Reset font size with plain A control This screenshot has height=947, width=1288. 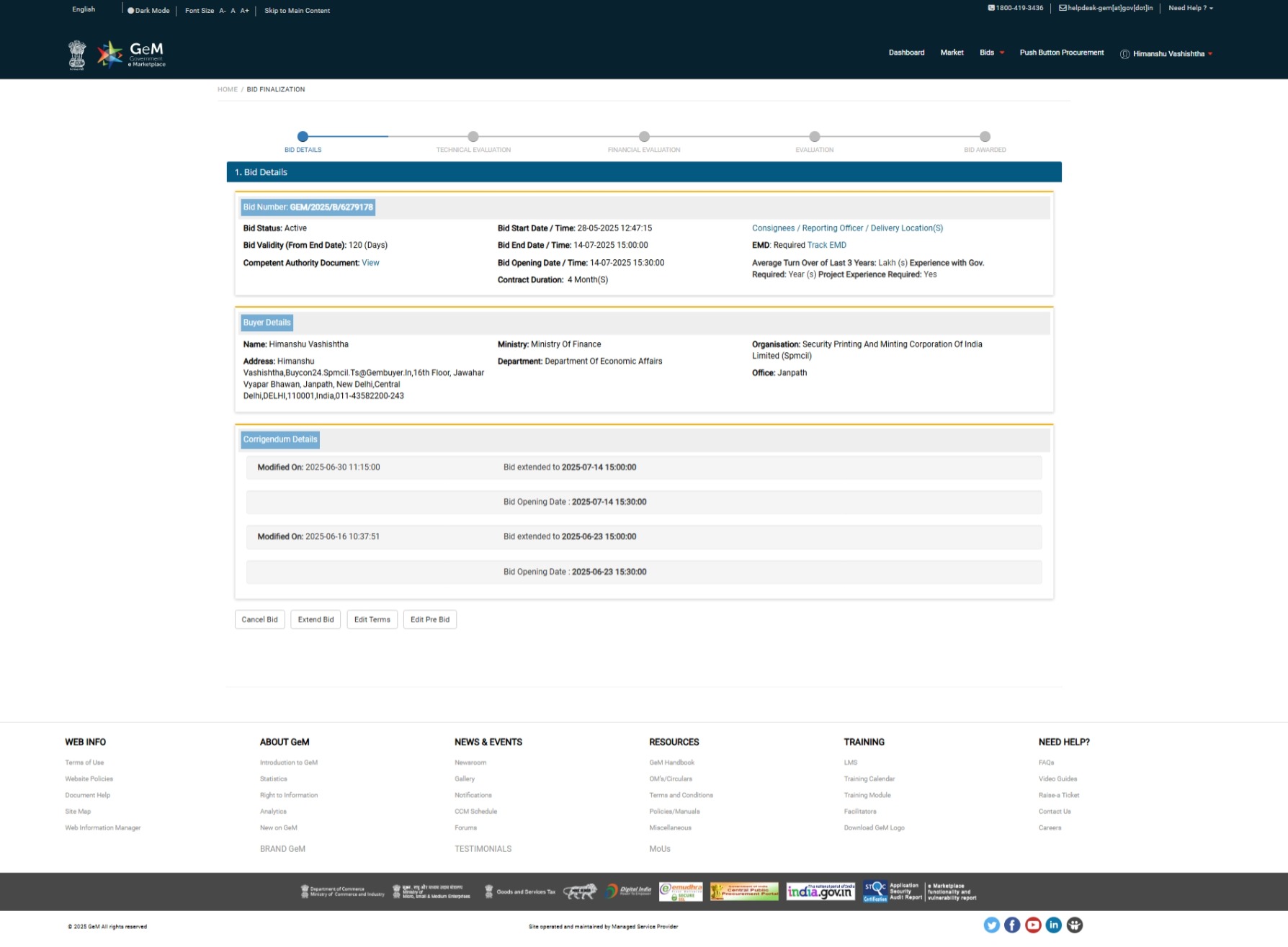tap(233, 11)
